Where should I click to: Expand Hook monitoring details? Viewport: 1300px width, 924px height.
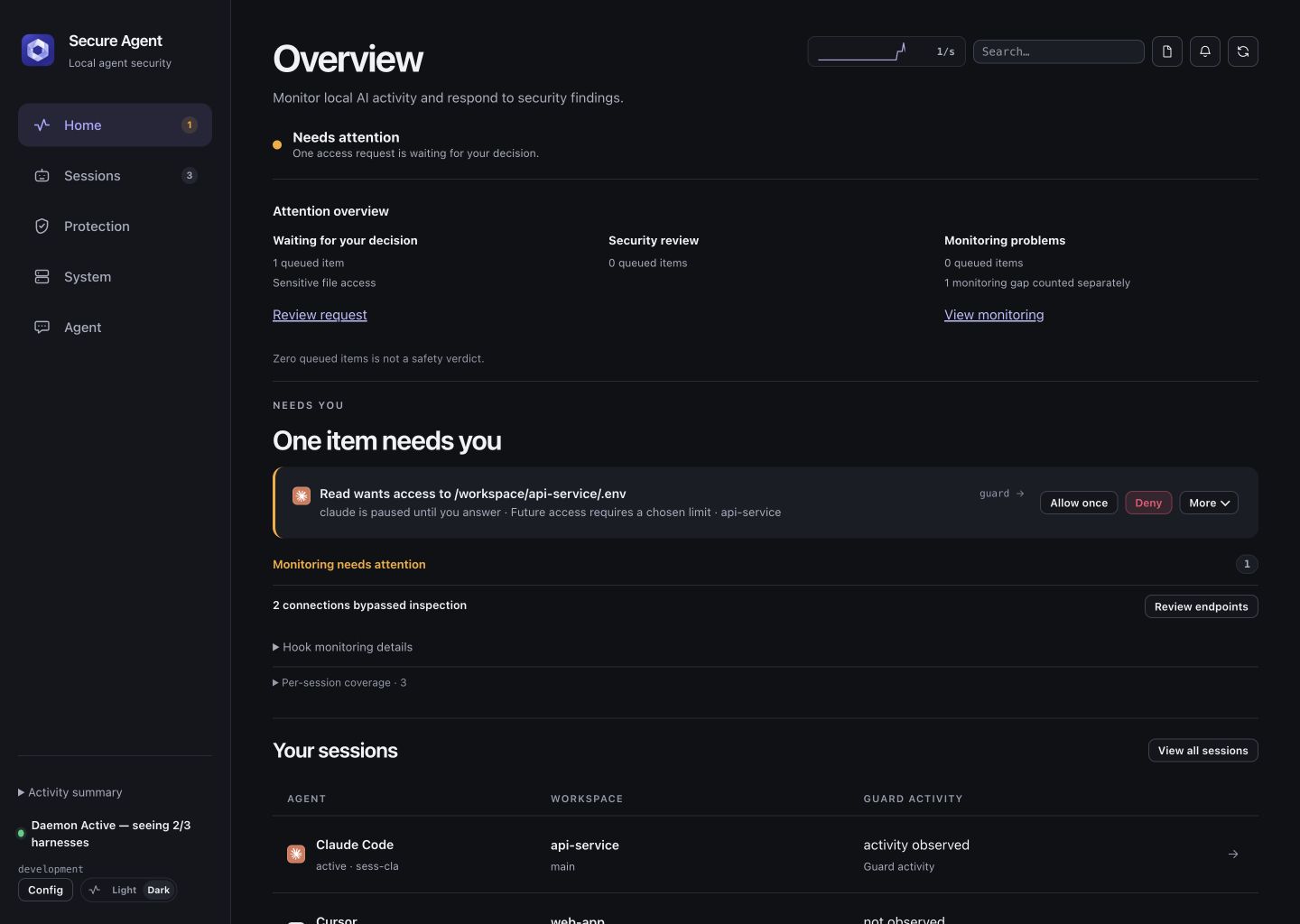tap(343, 647)
